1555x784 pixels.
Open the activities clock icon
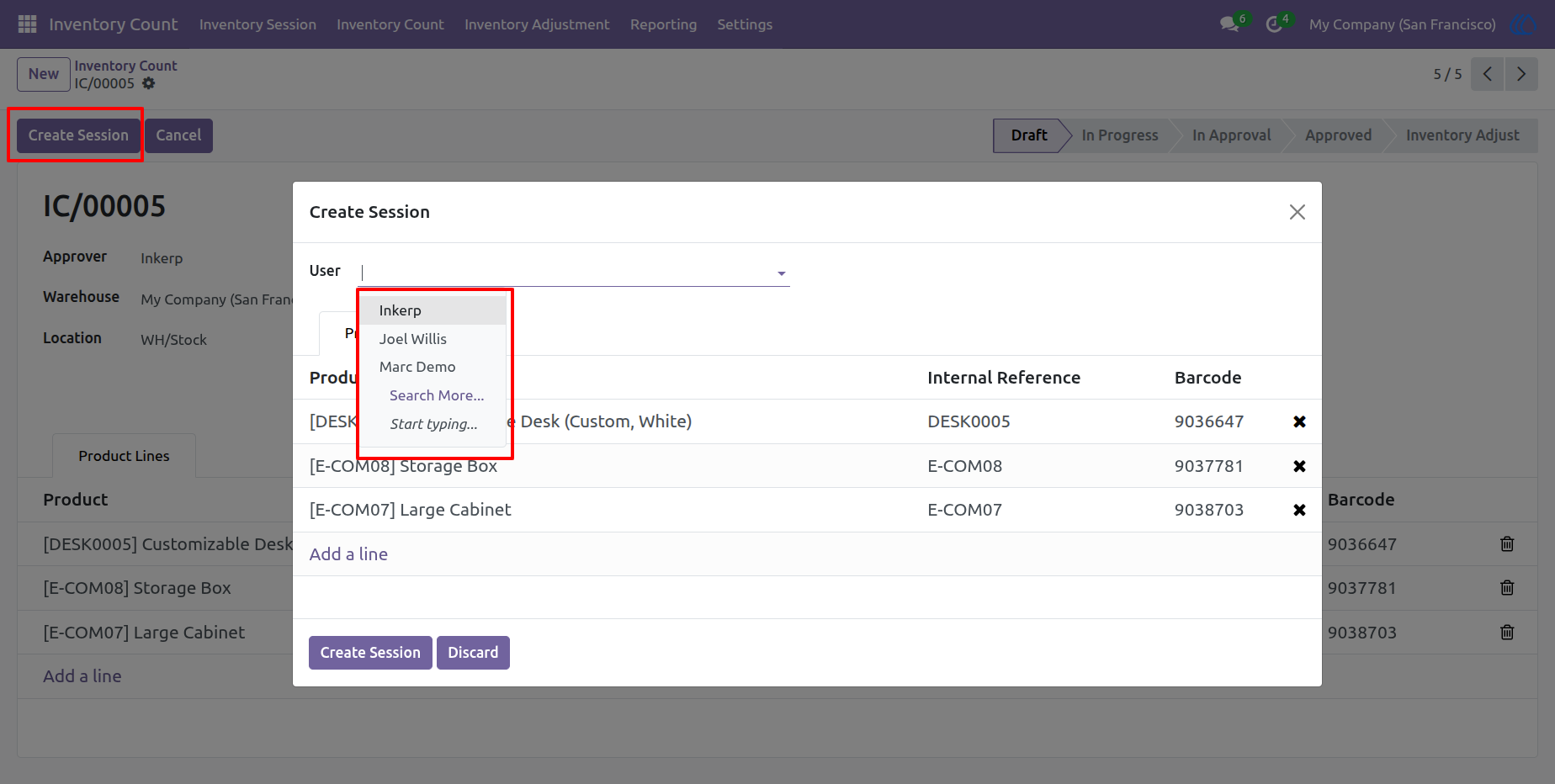point(1274,24)
